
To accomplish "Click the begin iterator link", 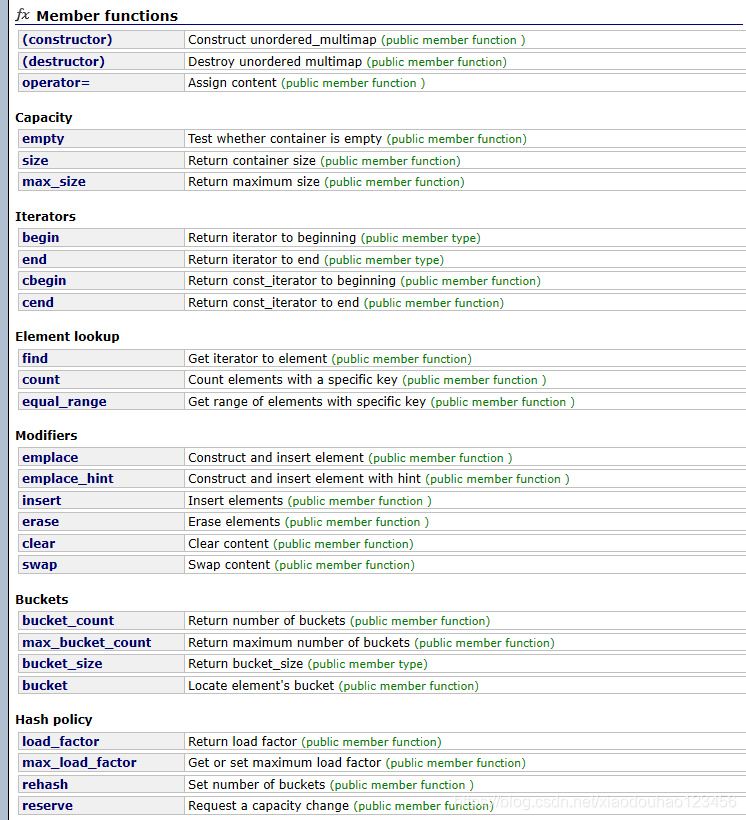I will click(40, 238).
